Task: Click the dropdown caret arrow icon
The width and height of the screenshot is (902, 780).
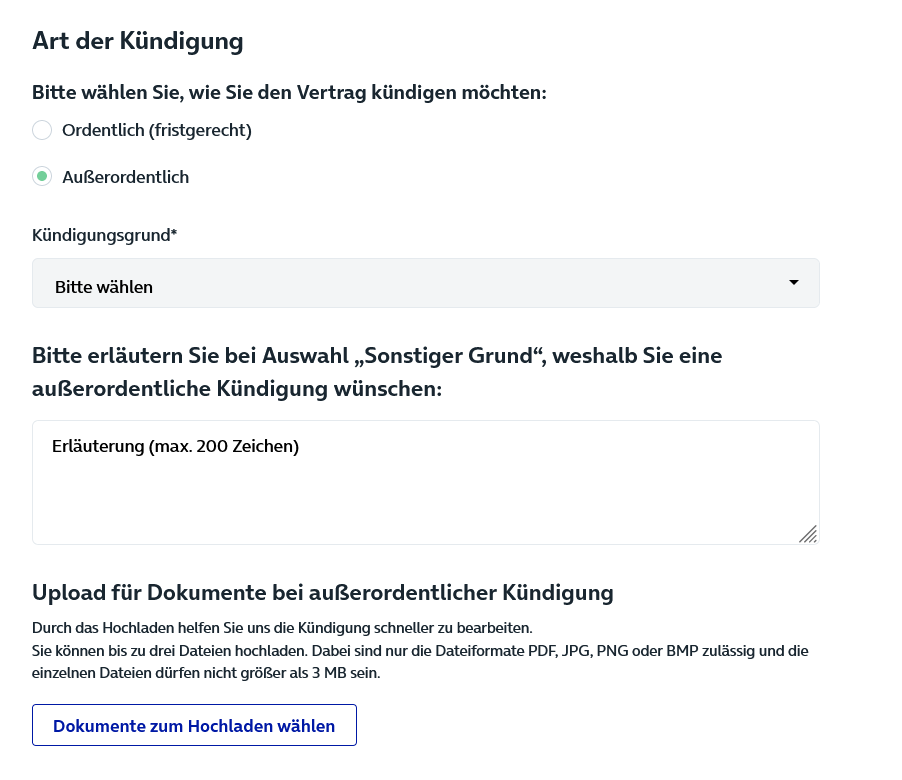Action: tap(794, 282)
